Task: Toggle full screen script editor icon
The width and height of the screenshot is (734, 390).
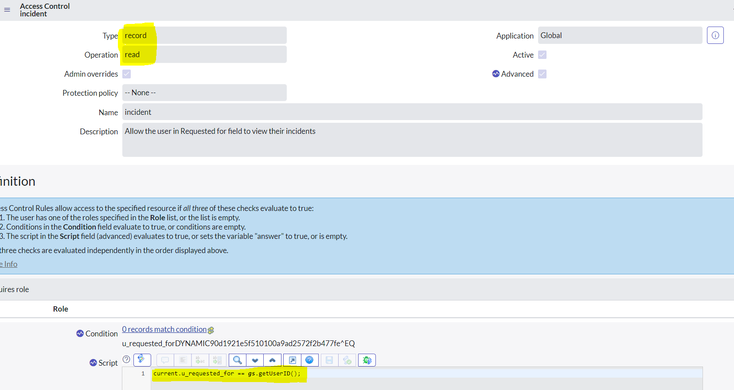Action: coord(292,360)
